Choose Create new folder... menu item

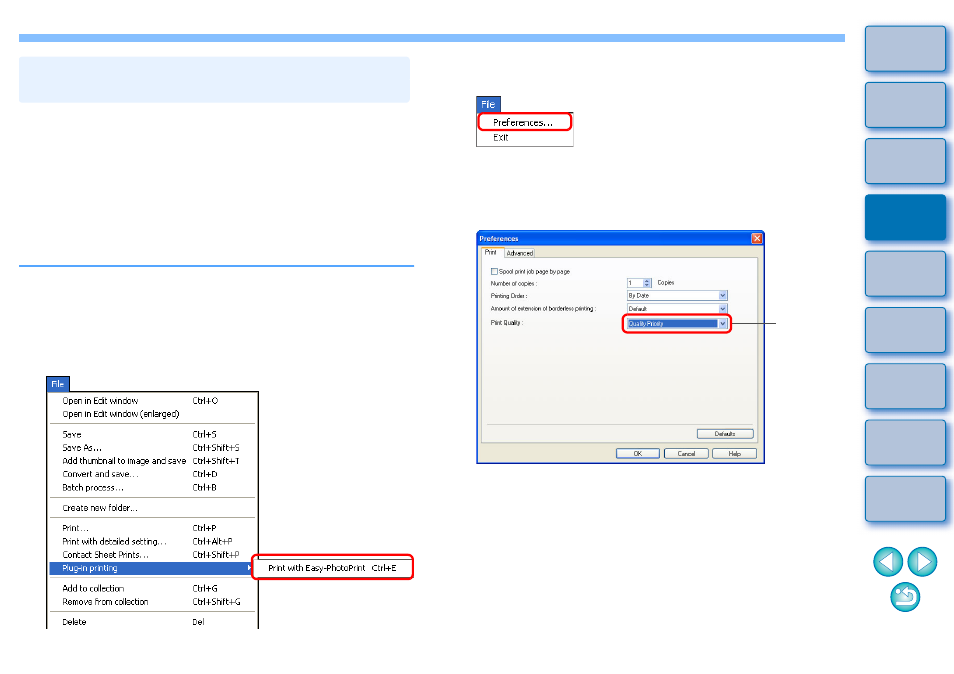pos(153,508)
